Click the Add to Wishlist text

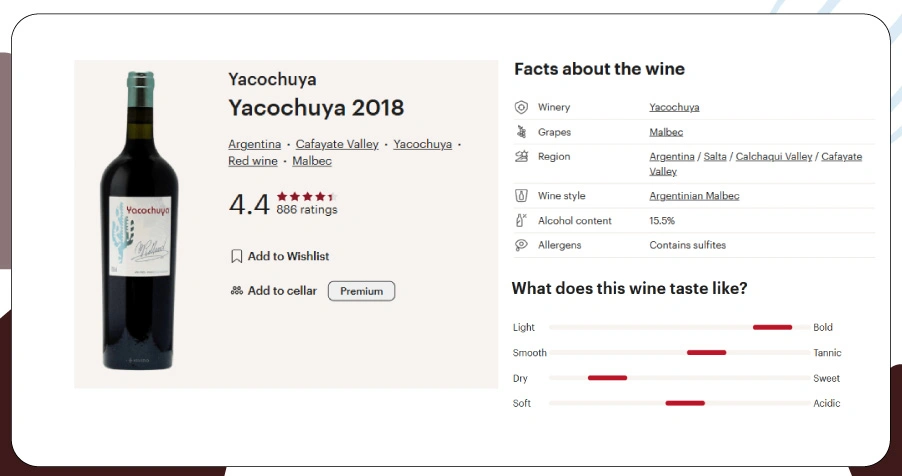[288, 257]
